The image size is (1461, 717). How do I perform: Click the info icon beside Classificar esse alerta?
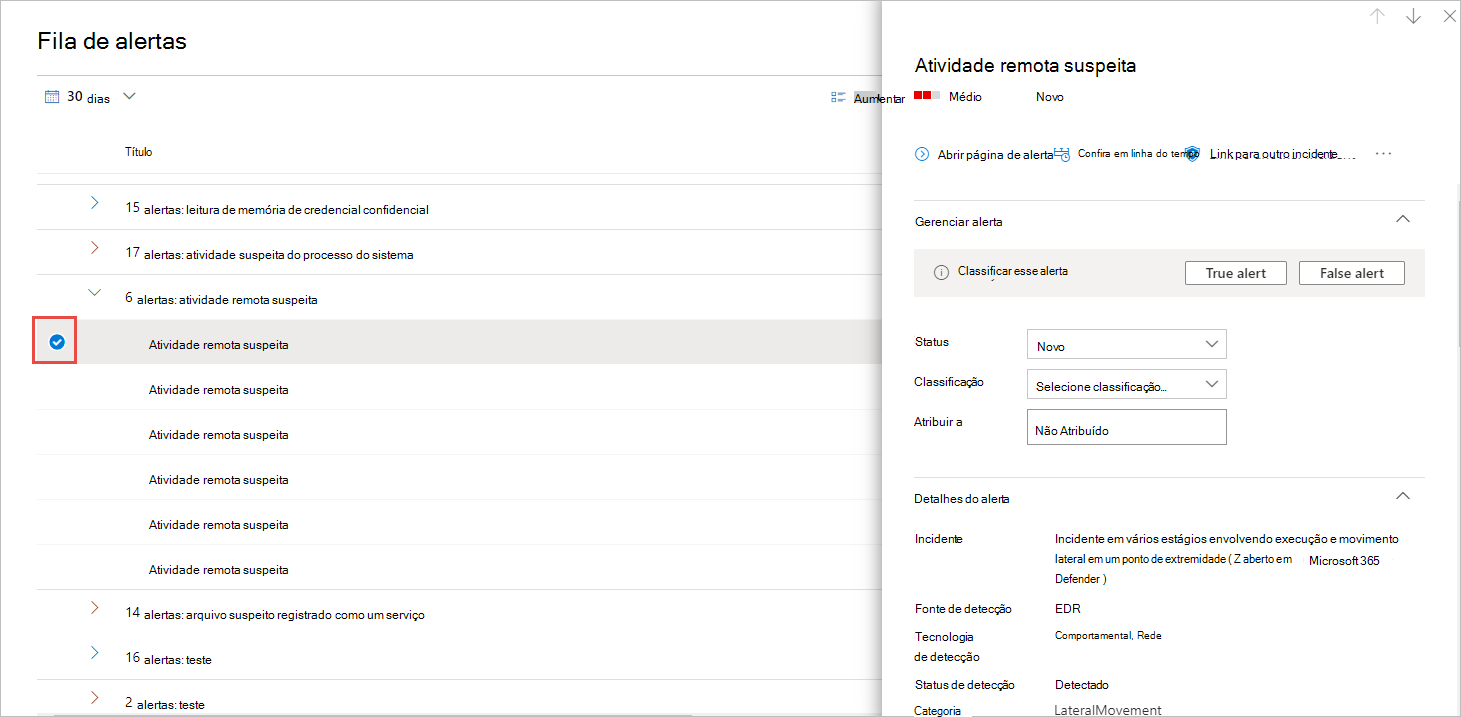pyautogui.click(x=940, y=273)
